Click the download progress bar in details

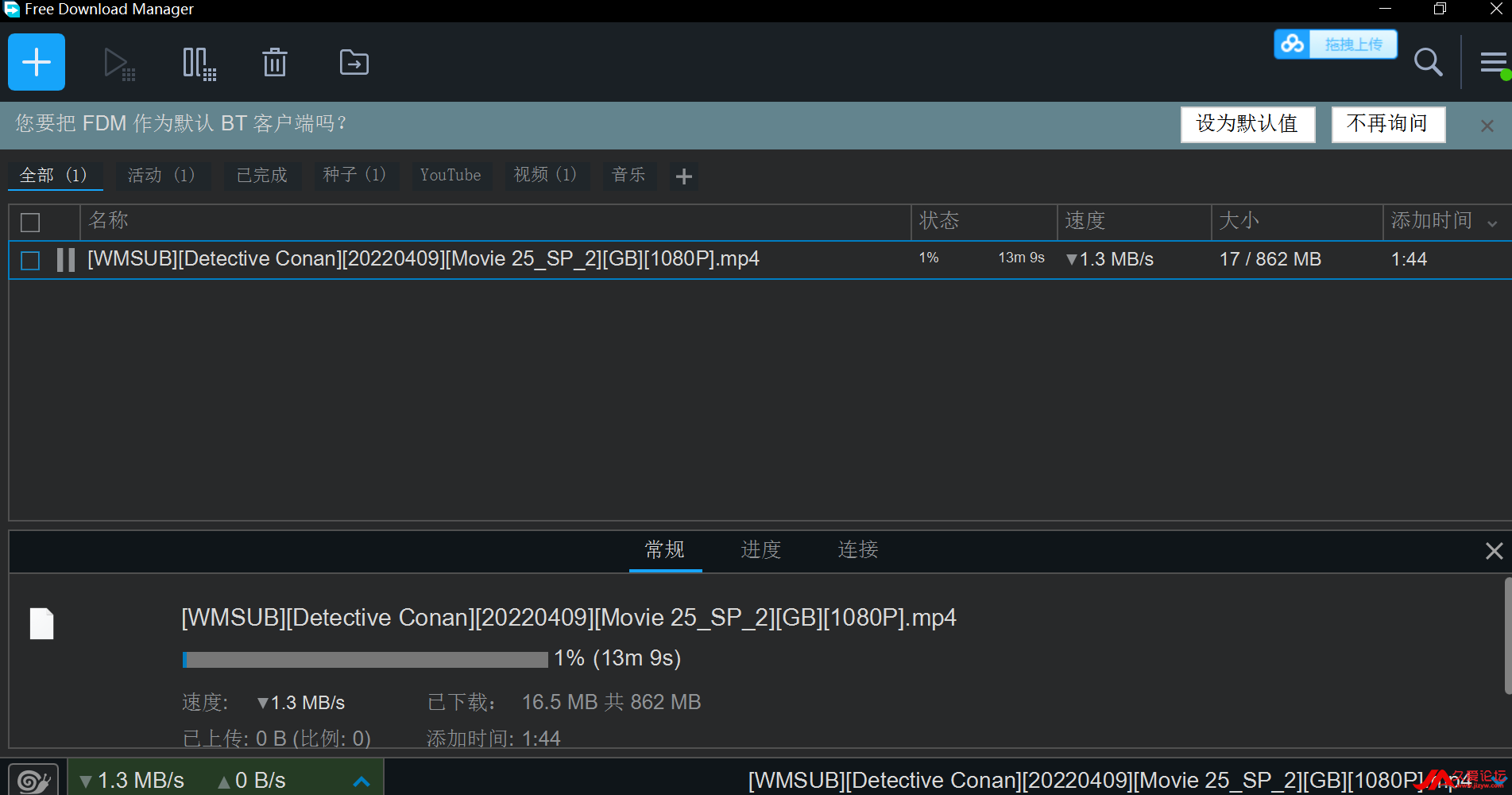tap(365, 660)
